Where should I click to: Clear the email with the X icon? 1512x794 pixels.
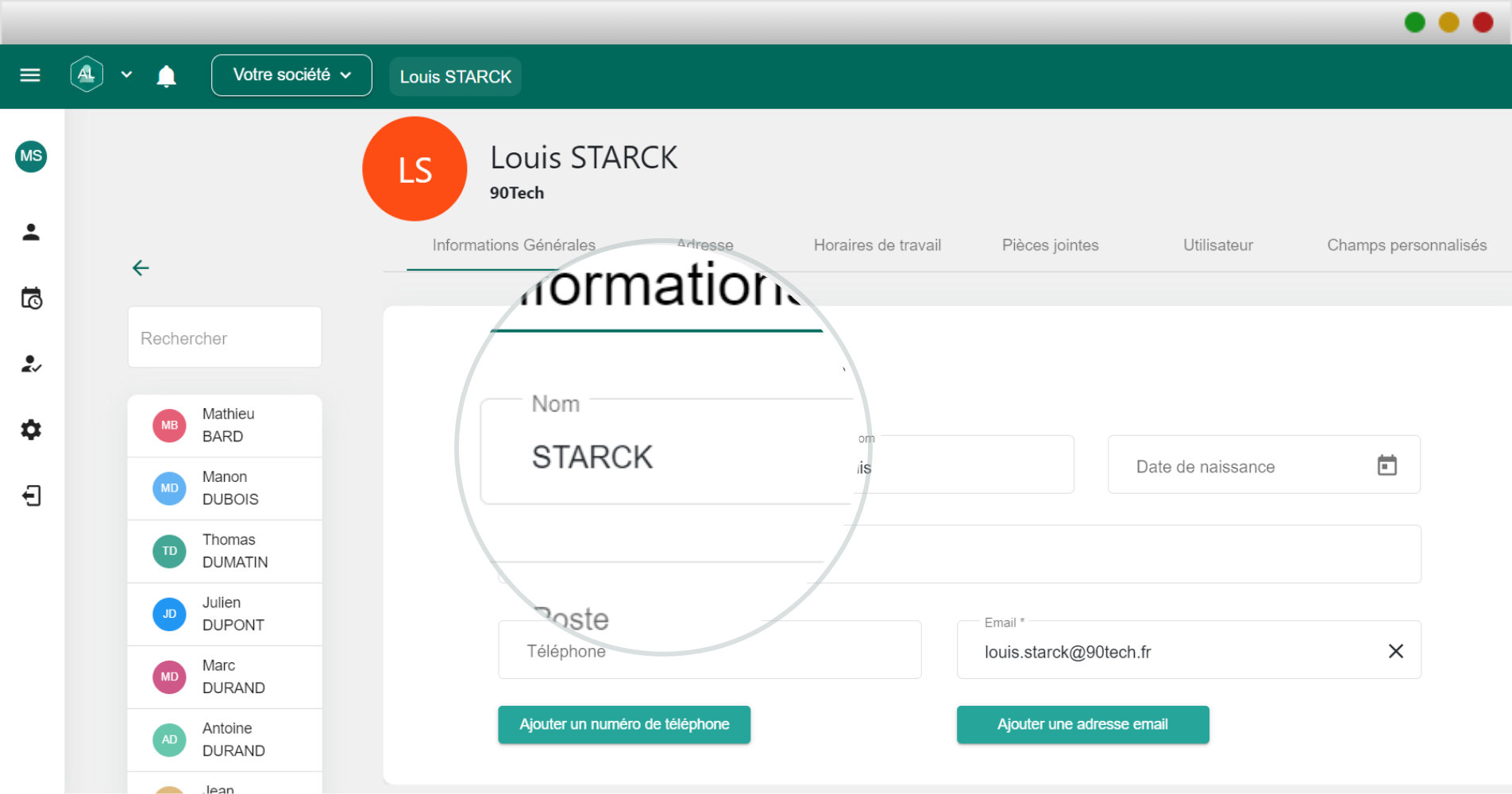click(1395, 651)
